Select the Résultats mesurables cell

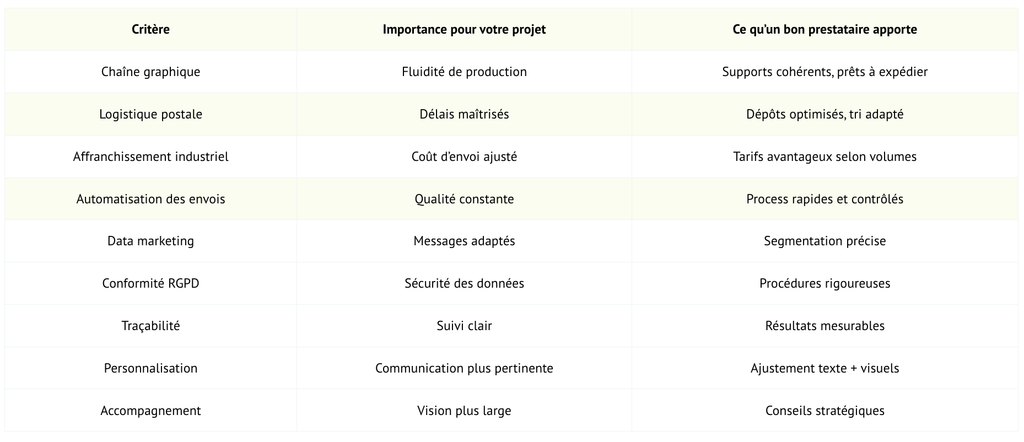pyautogui.click(x=825, y=326)
